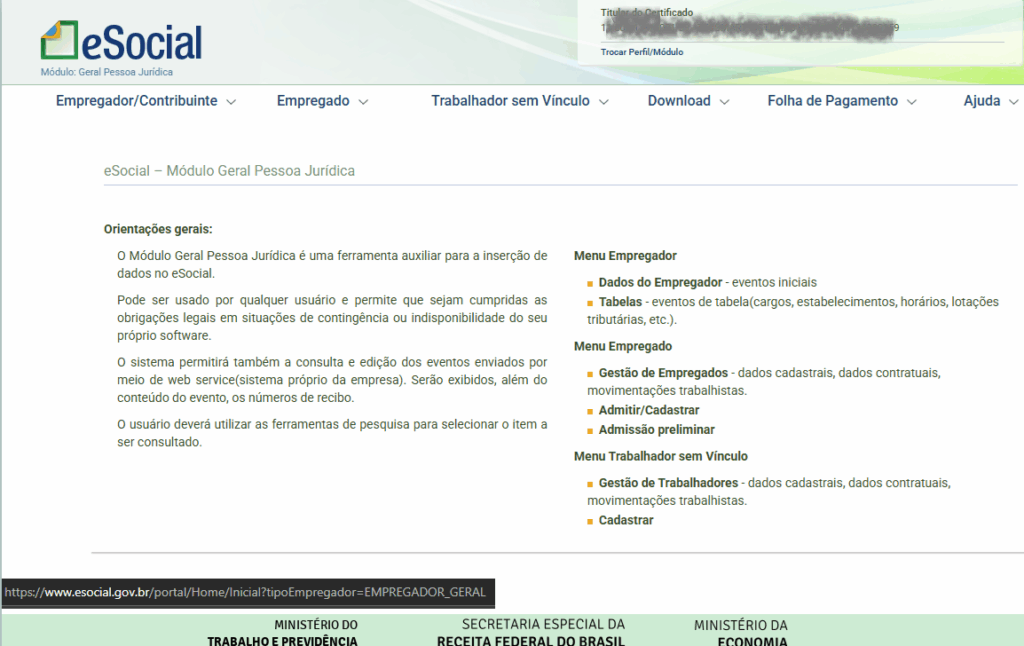Click the 'Menu Trabalhador sem Vínculo' heading
Screen dimensions: 1024x646
tap(661, 456)
